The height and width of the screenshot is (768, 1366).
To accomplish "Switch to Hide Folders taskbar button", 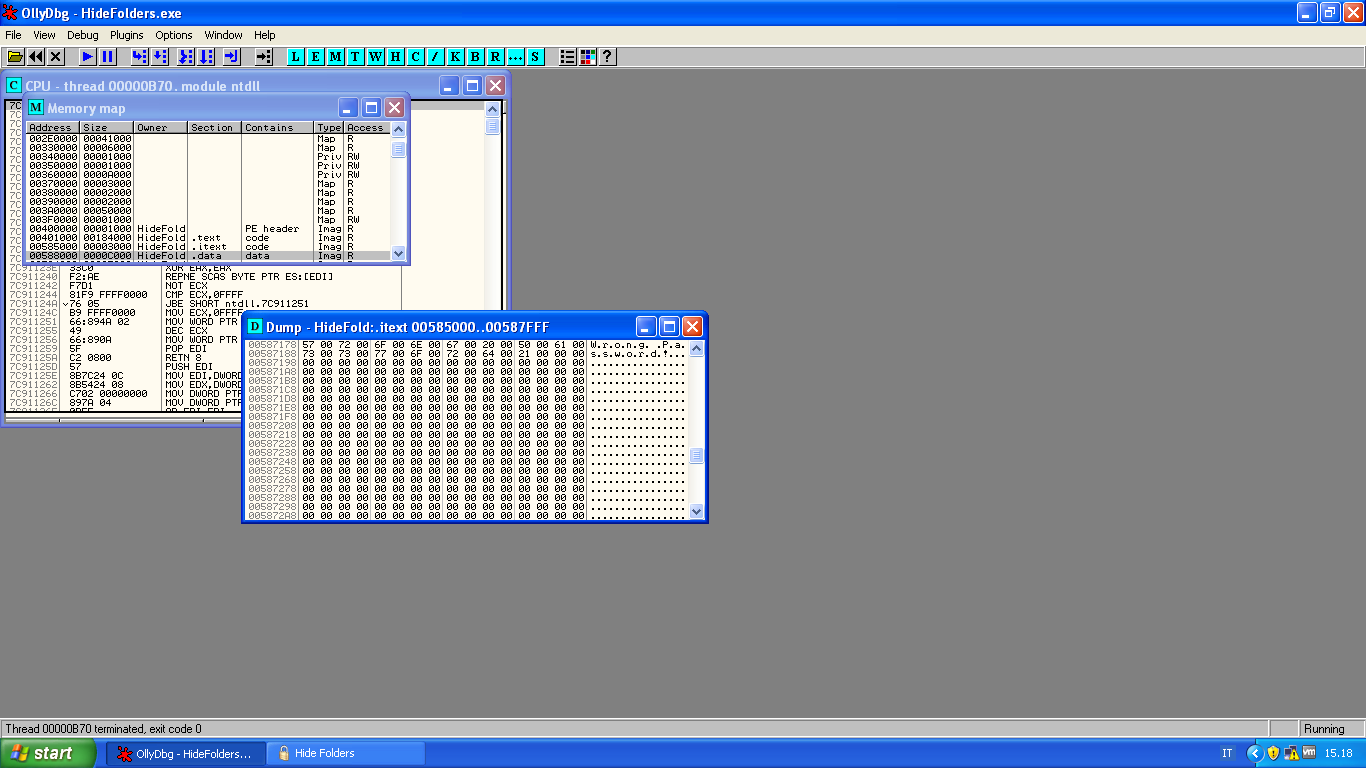I will pos(346,753).
